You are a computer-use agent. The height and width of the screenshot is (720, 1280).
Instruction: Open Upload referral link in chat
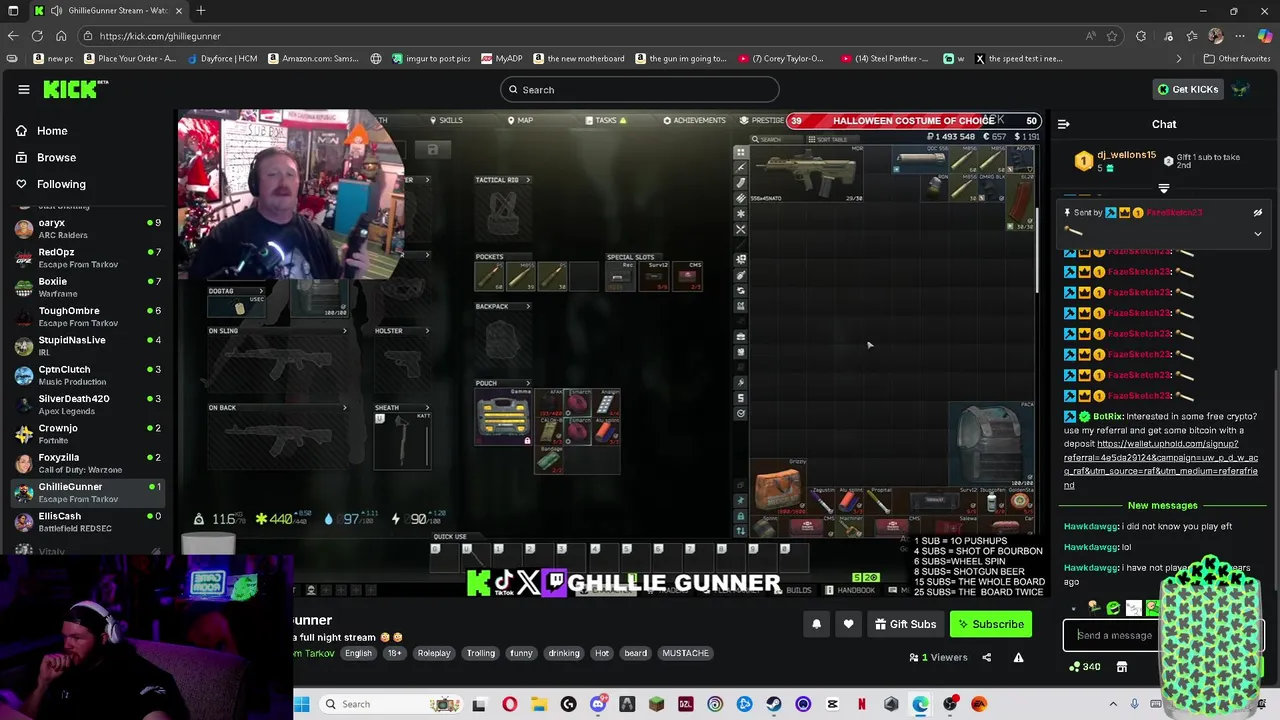click(x=1162, y=464)
